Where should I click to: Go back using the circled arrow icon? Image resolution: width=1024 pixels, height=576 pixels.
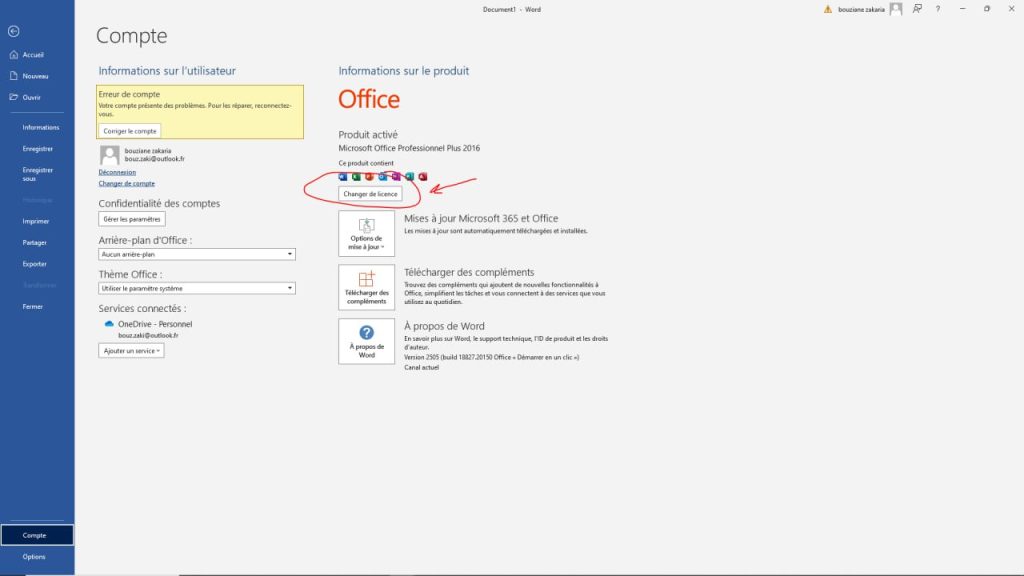pos(14,31)
